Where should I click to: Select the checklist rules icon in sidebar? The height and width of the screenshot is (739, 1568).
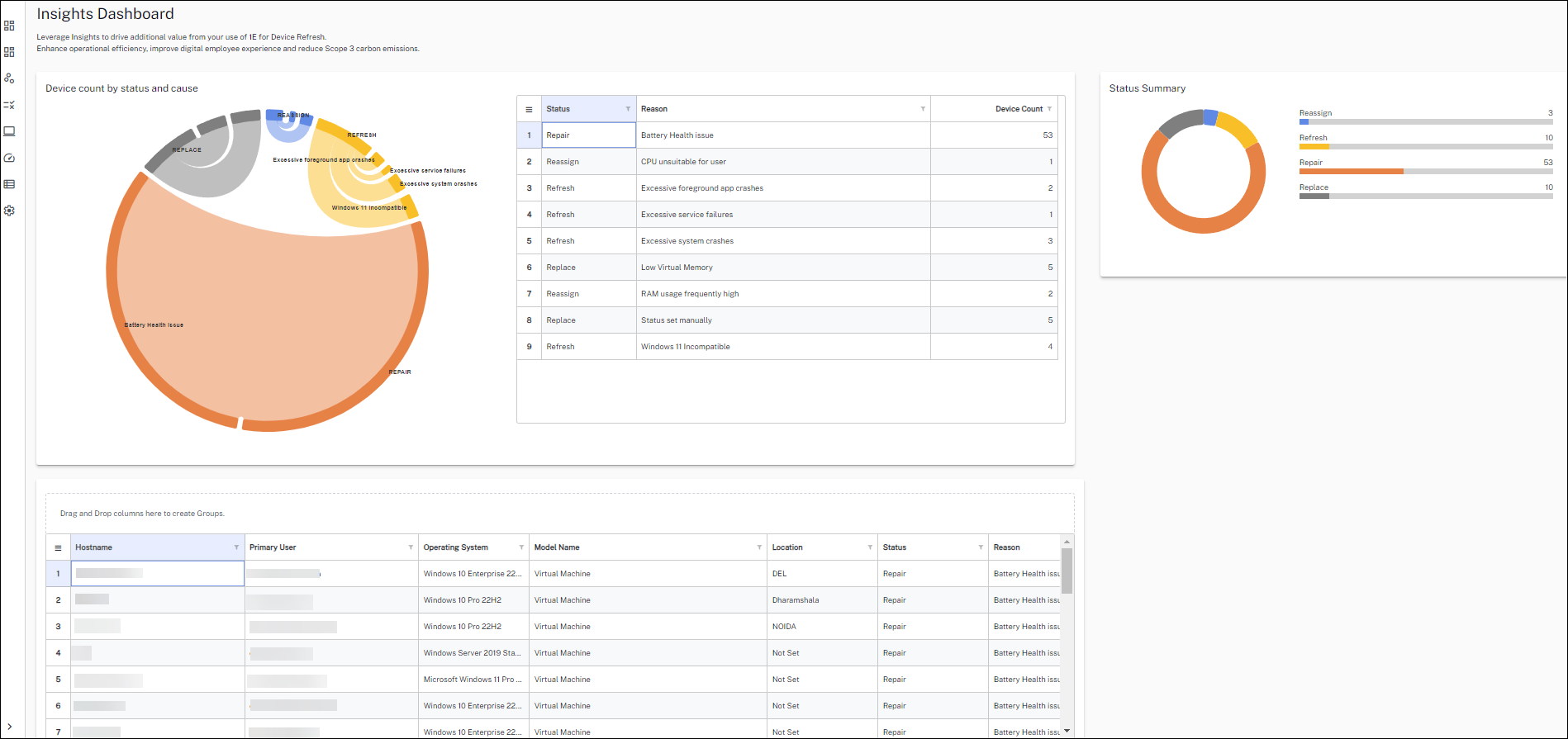pos(9,105)
